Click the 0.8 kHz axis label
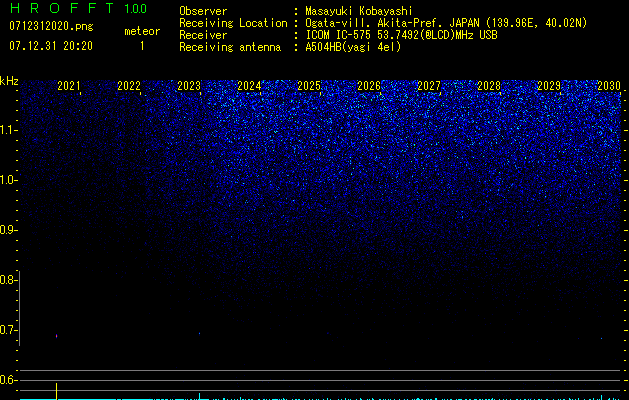 (8, 280)
